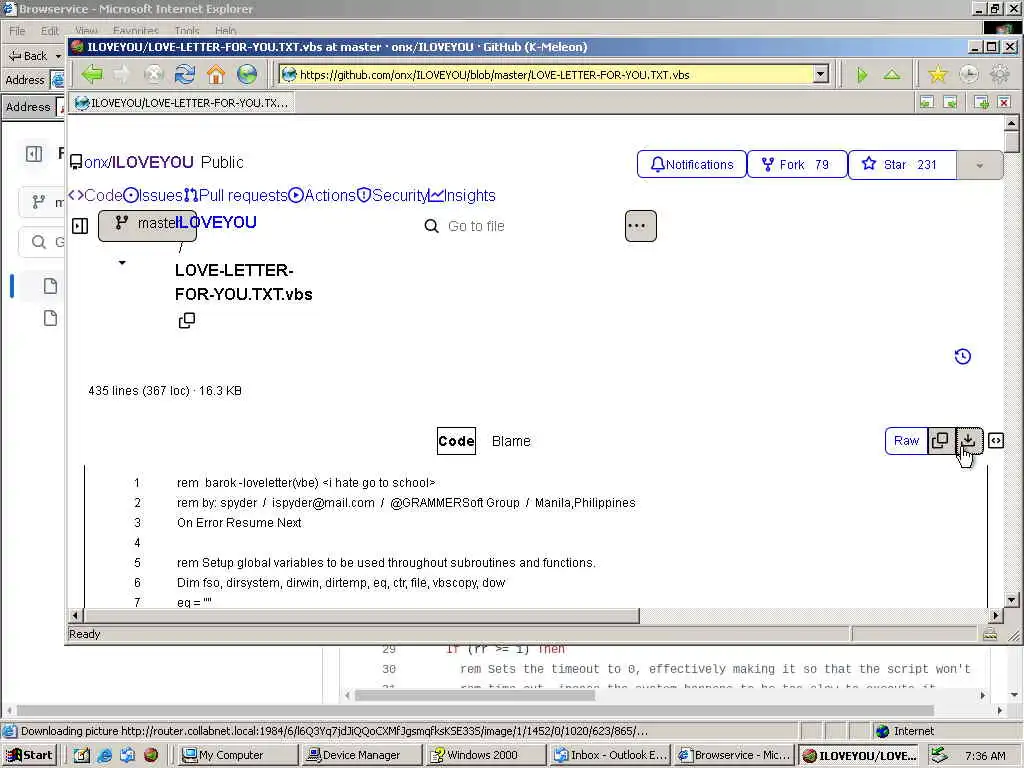Open File menu in Internet Explorer
The image size is (1024, 768).
[17, 31]
